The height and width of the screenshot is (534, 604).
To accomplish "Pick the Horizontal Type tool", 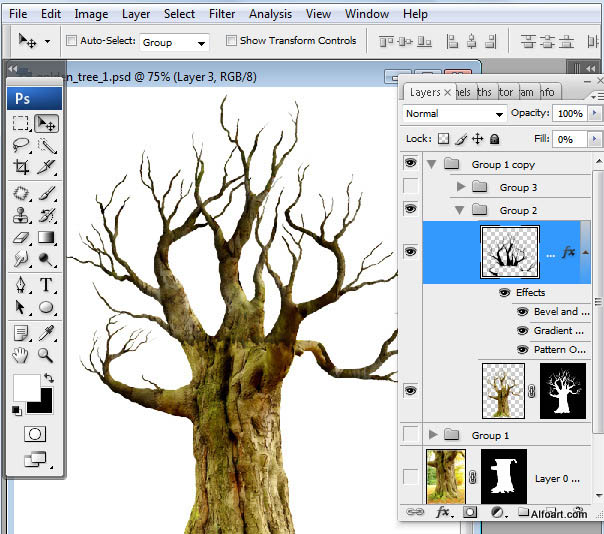I will 46,286.
